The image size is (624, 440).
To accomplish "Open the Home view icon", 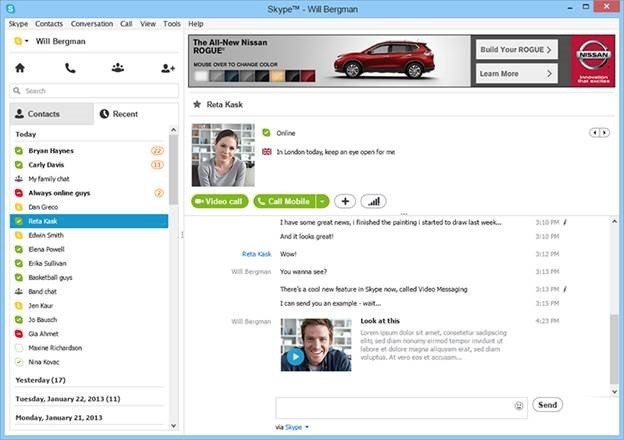I will (x=20, y=68).
